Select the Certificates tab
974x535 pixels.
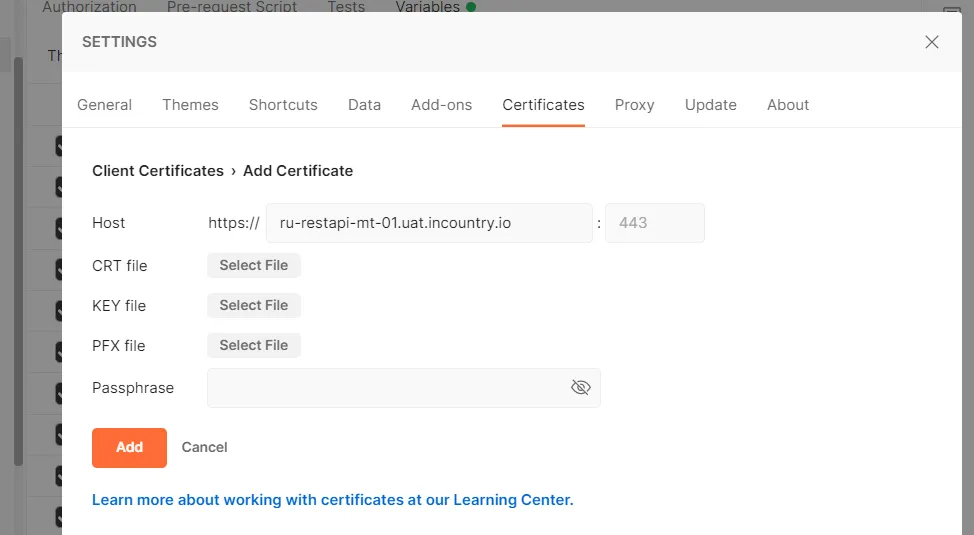[544, 104]
